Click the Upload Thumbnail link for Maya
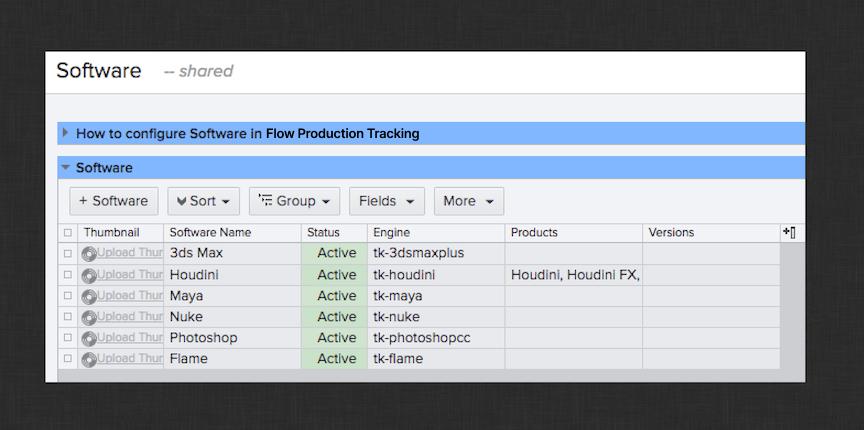 pyautogui.click(x=130, y=296)
